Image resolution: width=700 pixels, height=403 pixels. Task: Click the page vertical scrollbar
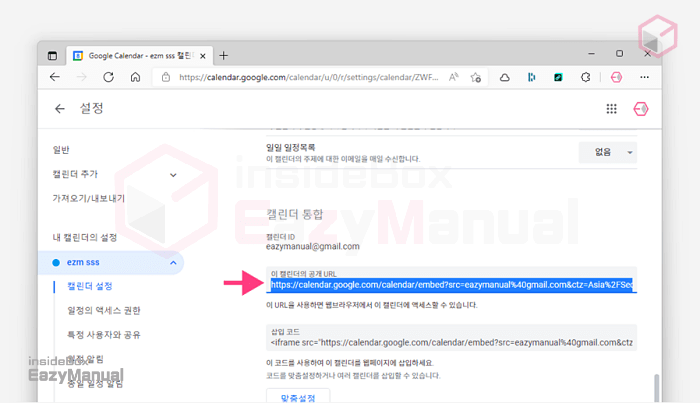pos(656,387)
